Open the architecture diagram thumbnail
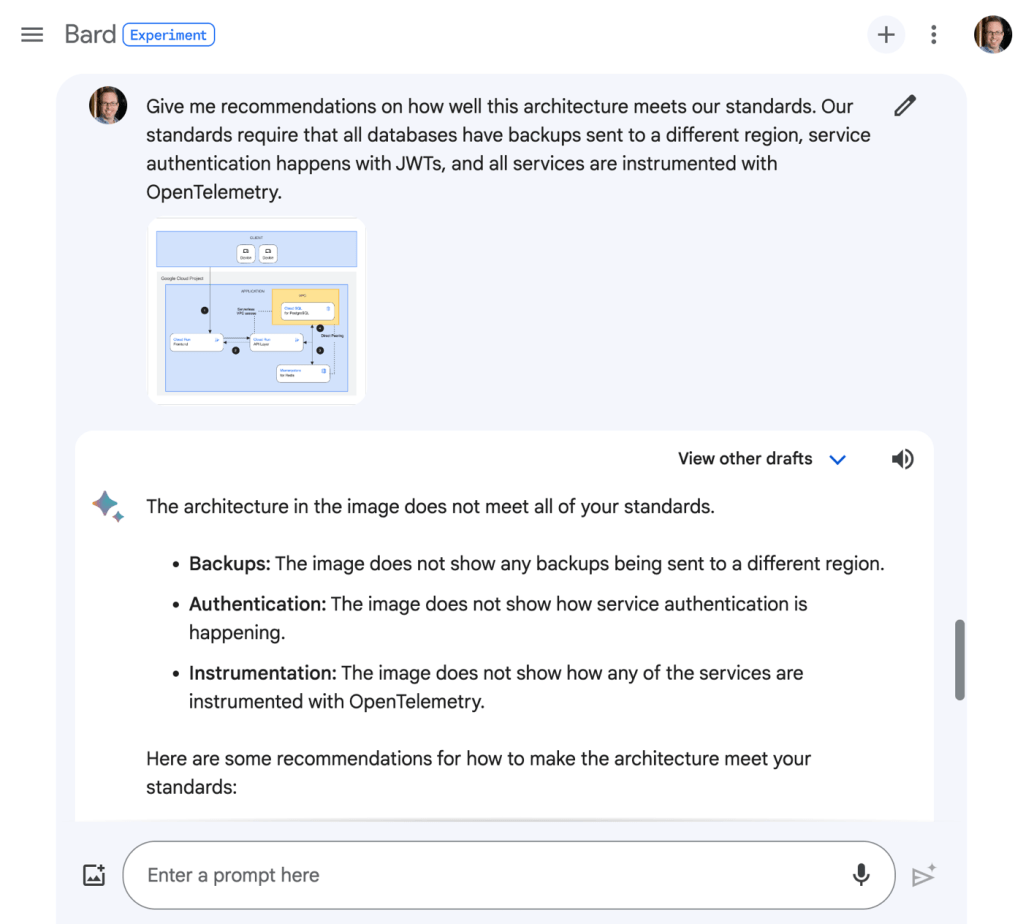This screenshot has width=1023, height=924. pyautogui.click(x=257, y=311)
